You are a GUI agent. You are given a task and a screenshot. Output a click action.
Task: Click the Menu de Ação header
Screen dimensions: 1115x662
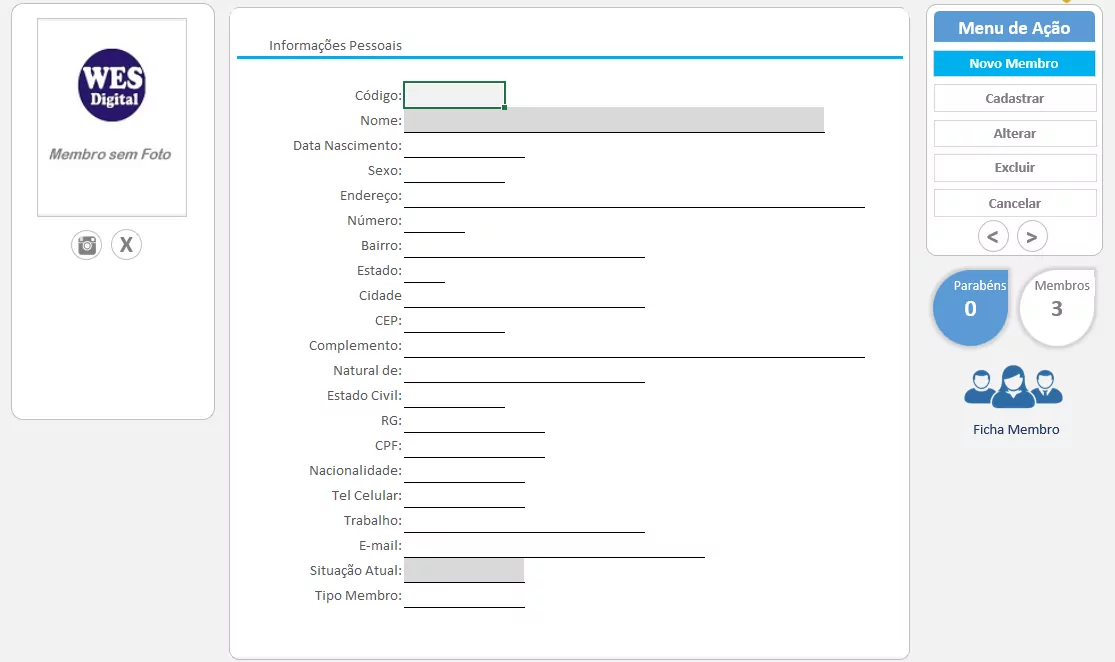point(1014,27)
